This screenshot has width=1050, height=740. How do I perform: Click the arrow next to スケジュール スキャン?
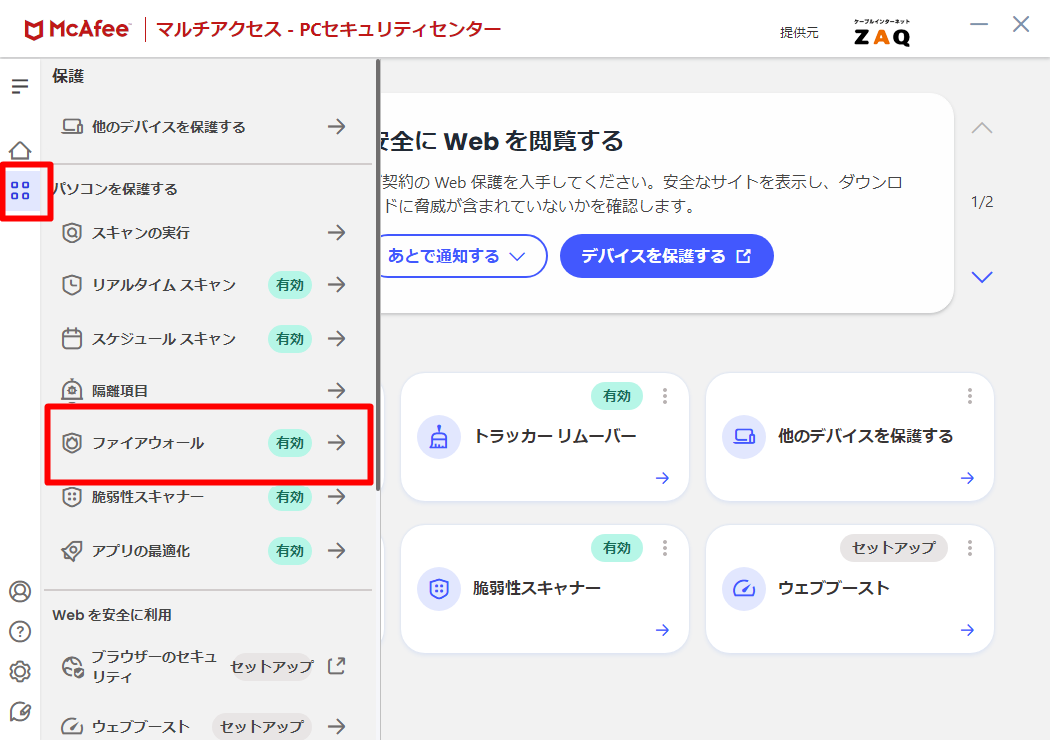(x=337, y=338)
